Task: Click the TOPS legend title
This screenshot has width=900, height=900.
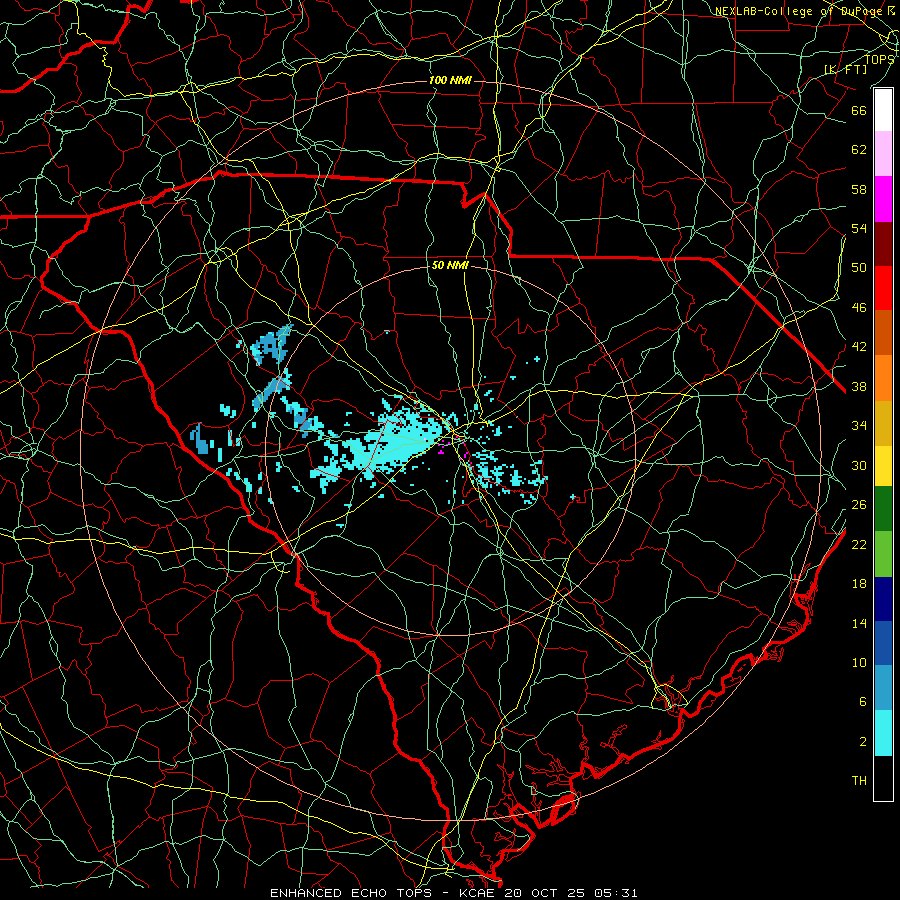Action: (879, 59)
